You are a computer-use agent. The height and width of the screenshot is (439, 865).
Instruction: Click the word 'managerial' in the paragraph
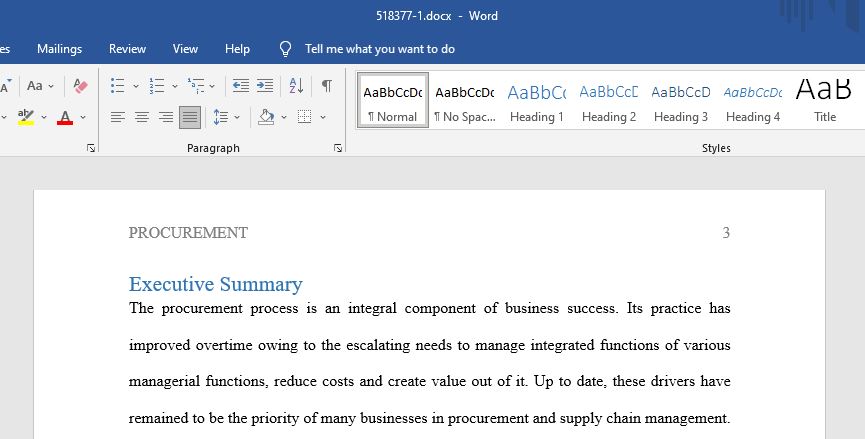[164, 381]
